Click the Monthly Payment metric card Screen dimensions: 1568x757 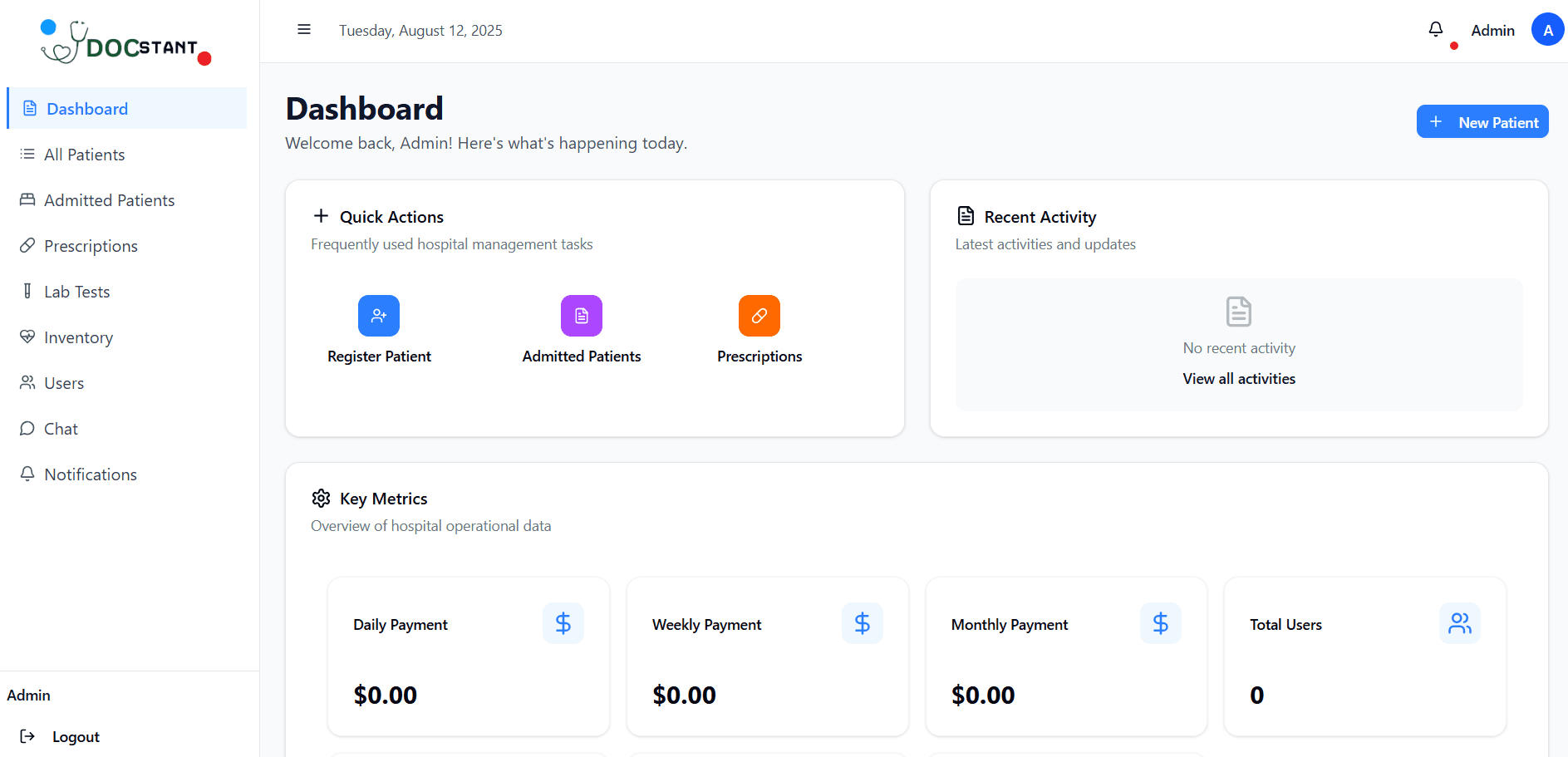click(1065, 656)
